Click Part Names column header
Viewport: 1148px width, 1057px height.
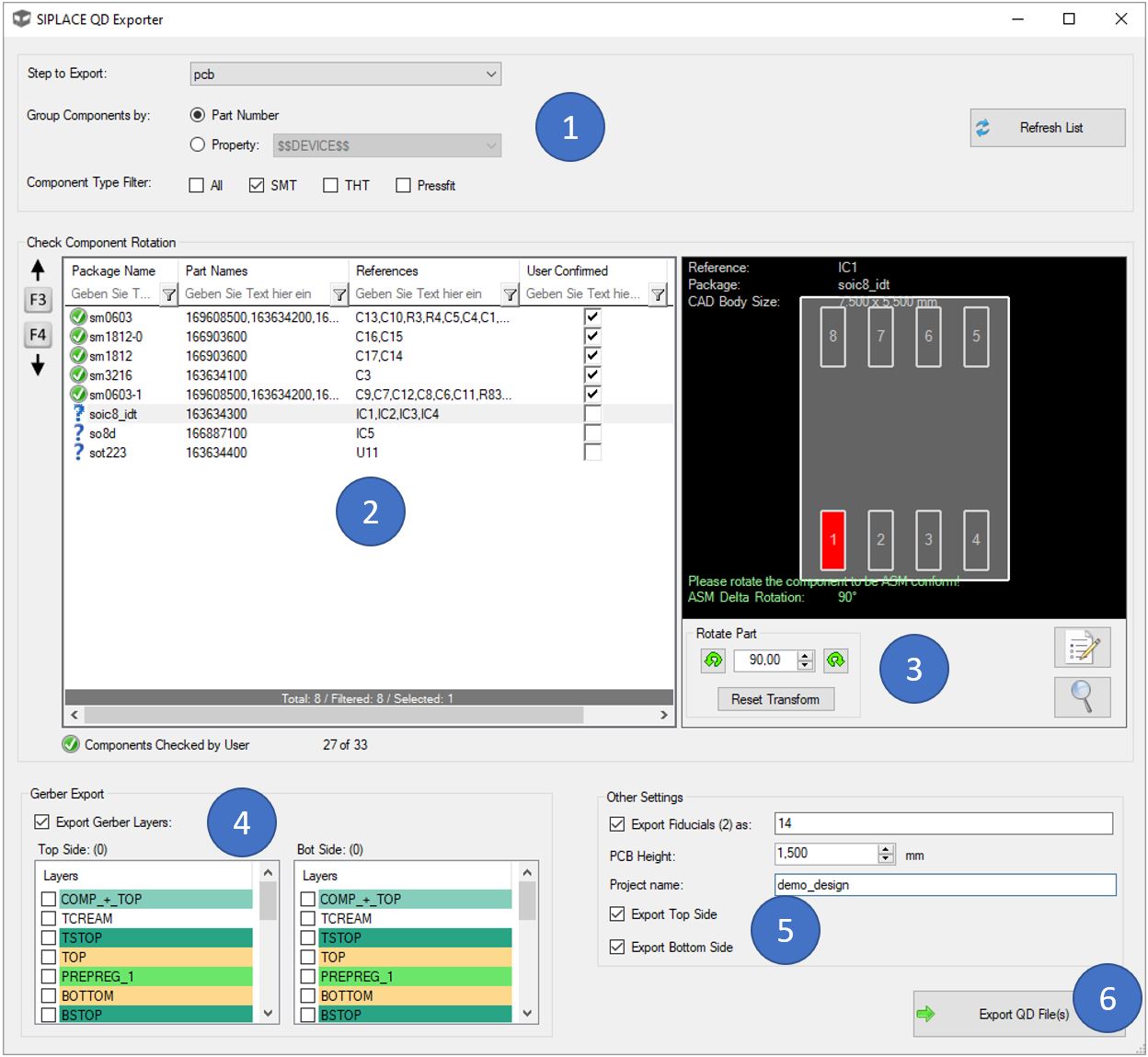tap(216, 270)
